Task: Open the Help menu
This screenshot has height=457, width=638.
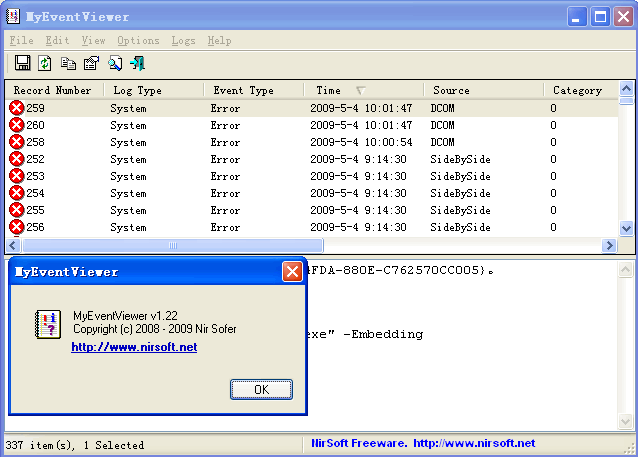Action: click(x=219, y=41)
